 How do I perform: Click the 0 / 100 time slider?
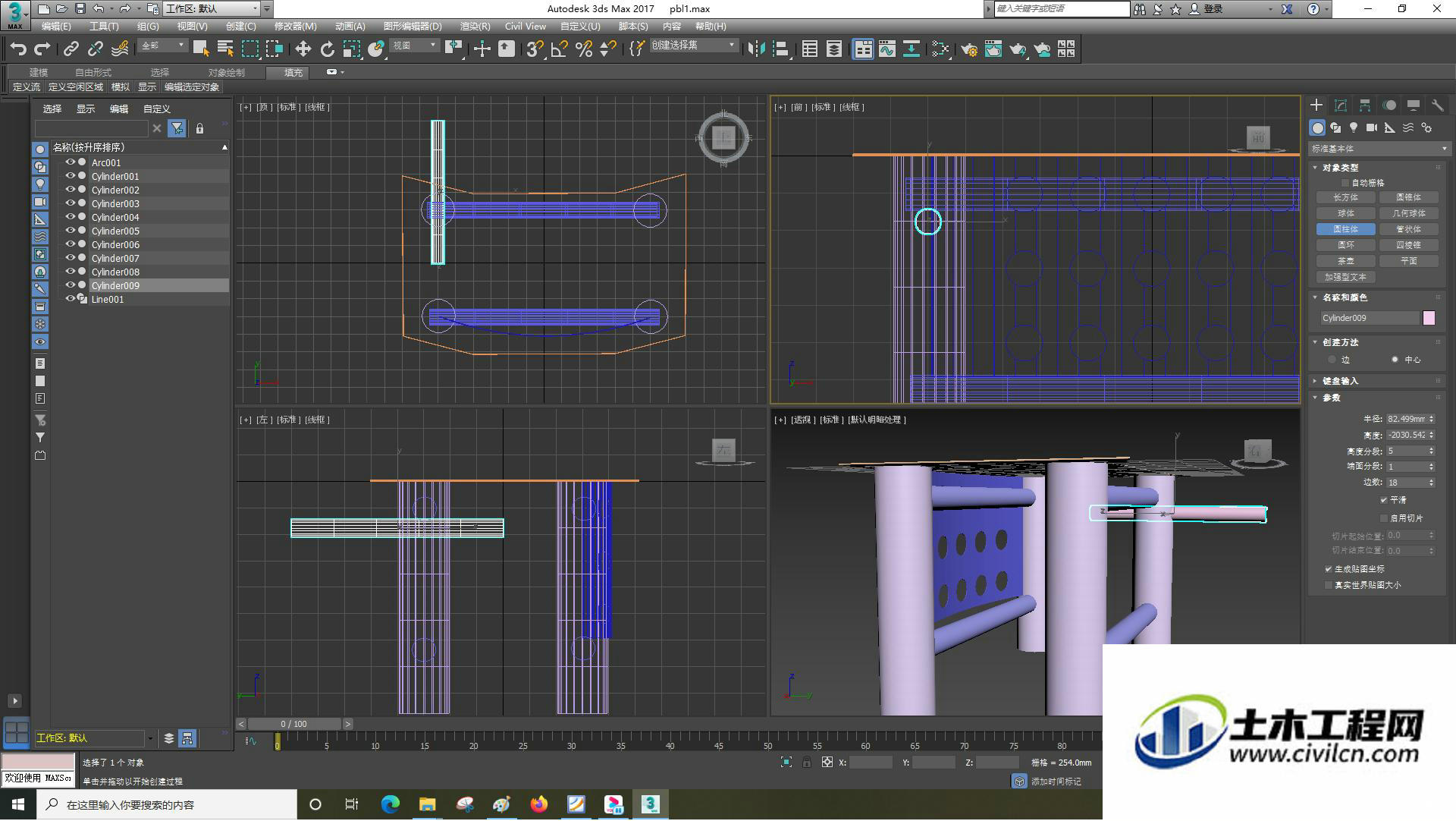(293, 725)
